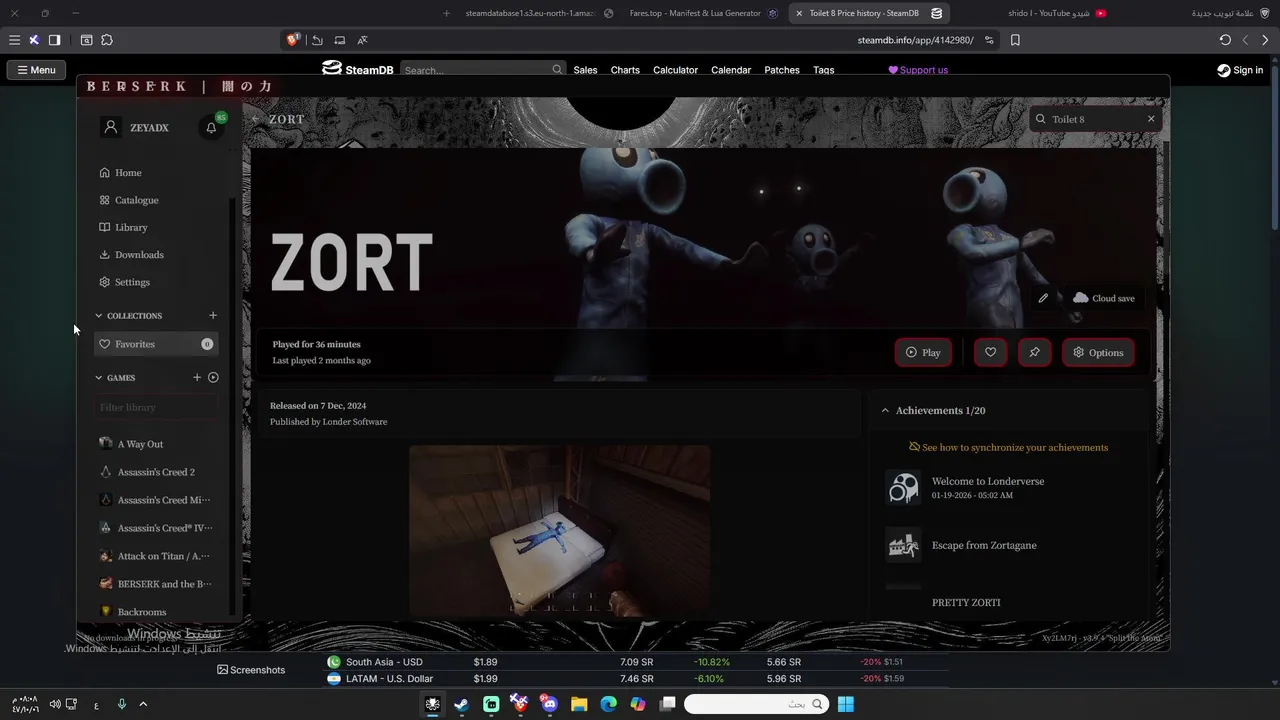Image resolution: width=1280 pixels, height=720 pixels.
Task: Open Cloud save for ZORT
Action: (1104, 298)
